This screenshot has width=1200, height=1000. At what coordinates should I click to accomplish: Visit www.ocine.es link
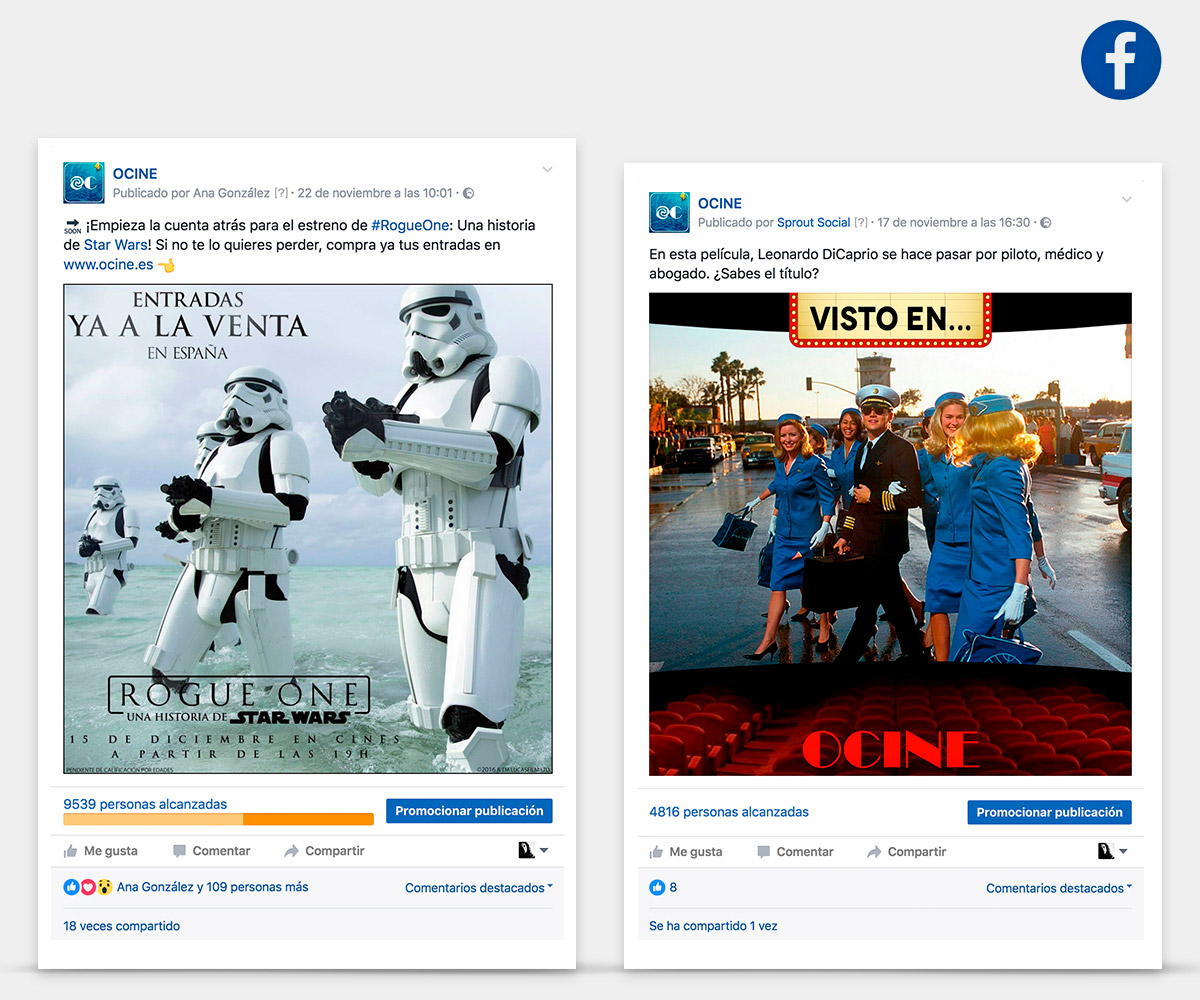pos(108,265)
